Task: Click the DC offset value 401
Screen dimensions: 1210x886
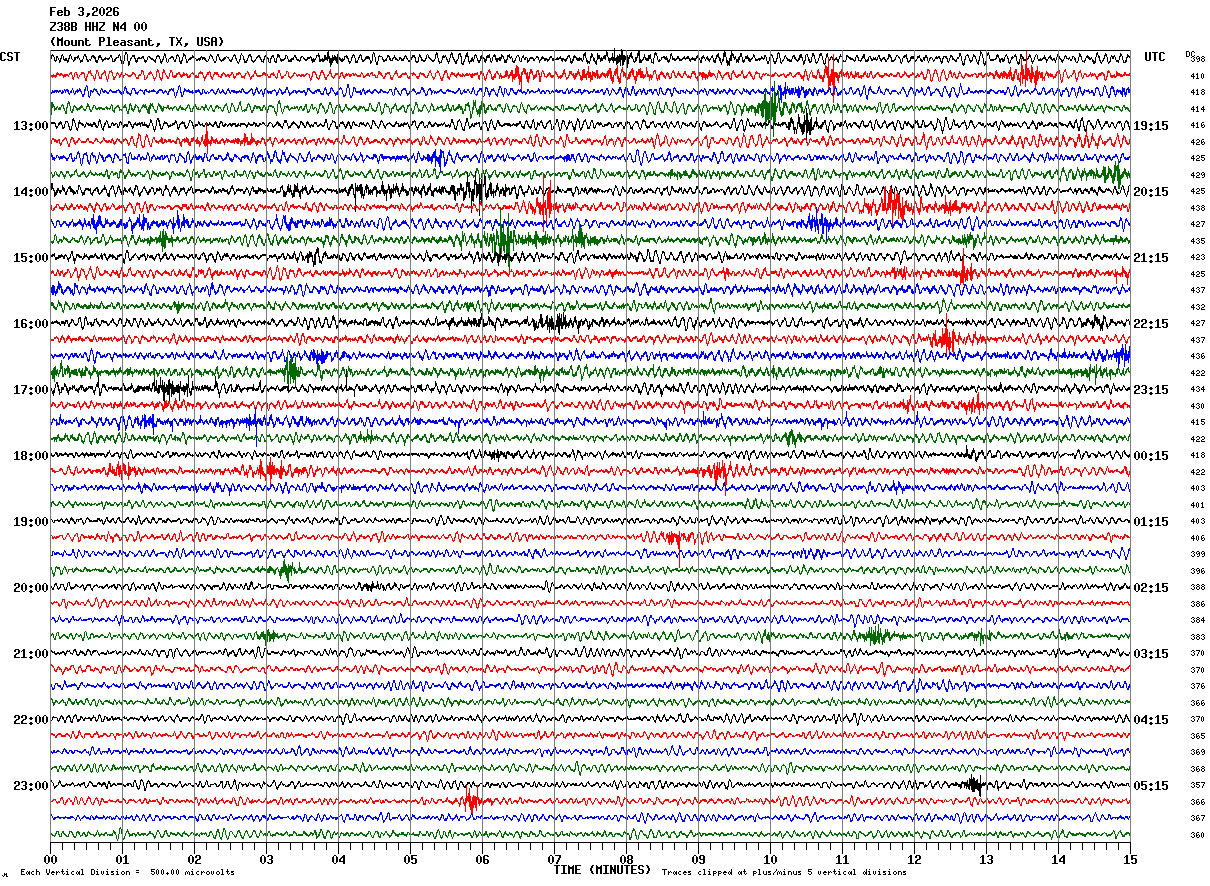Action: point(1198,505)
